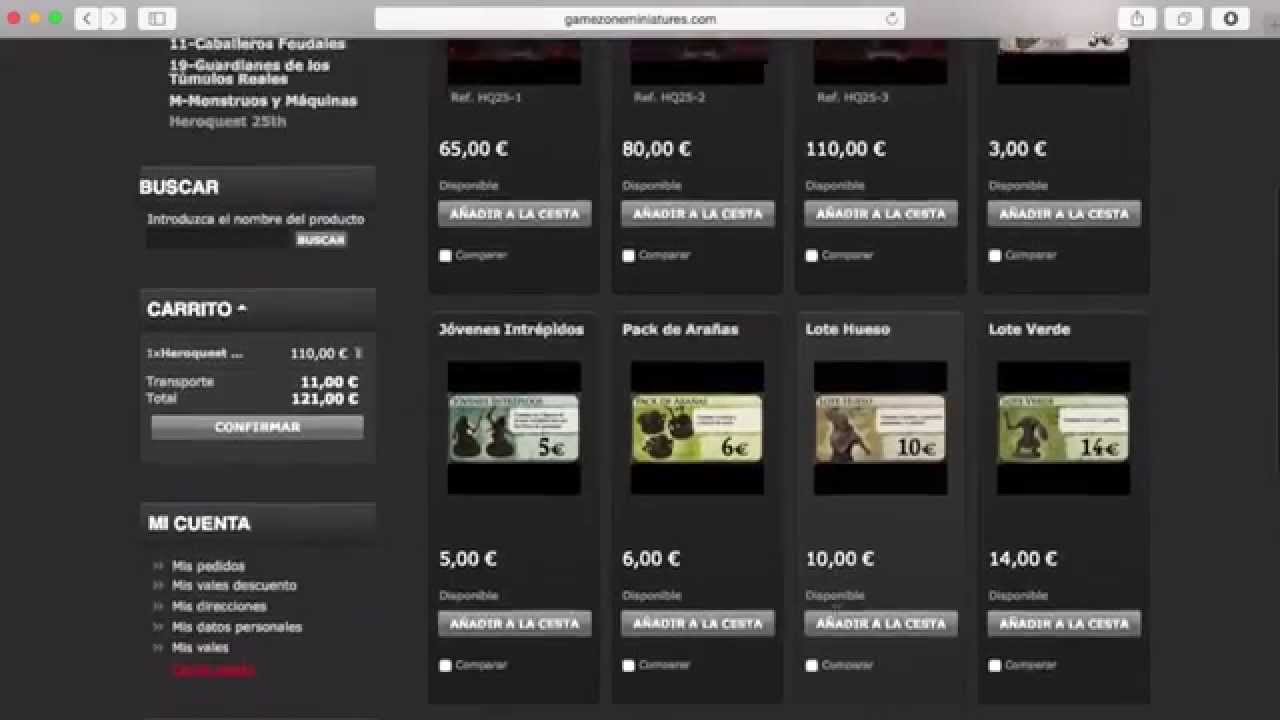Open the Lote Verde product image
Image resolution: width=1280 pixels, height=720 pixels.
coord(1064,428)
